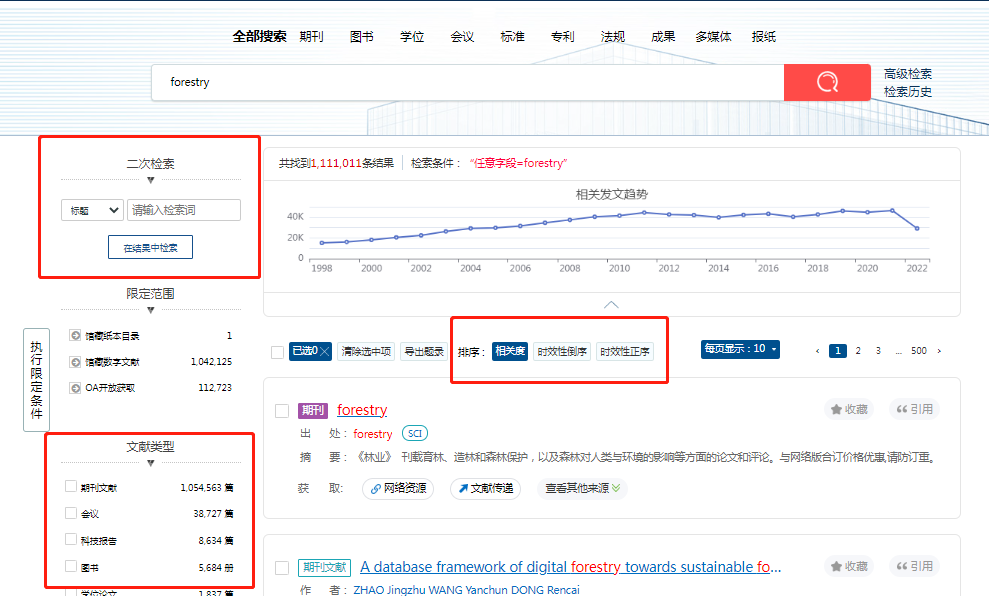Switch to the 学位 search tab
The height and width of the screenshot is (596, 989).
coord(412,37)
